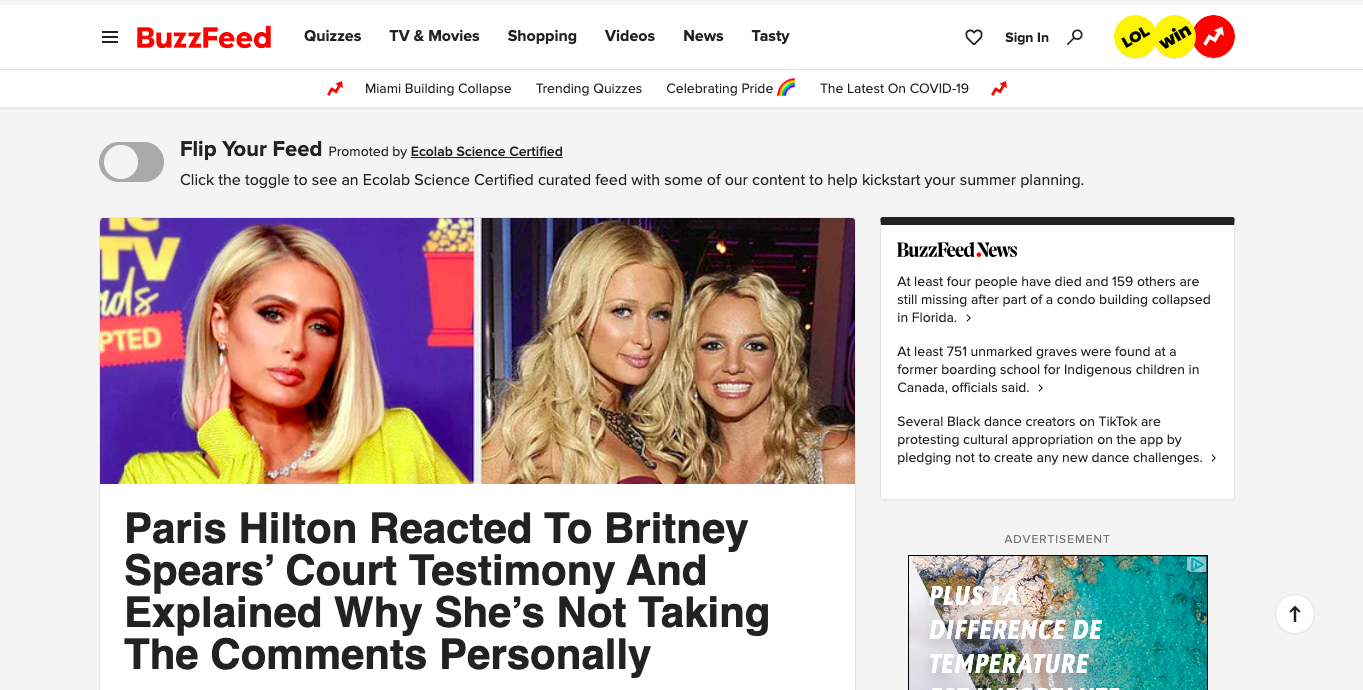Open the Shopping menu item
This screenshot has height=690, width=1363.
point(542,36)
